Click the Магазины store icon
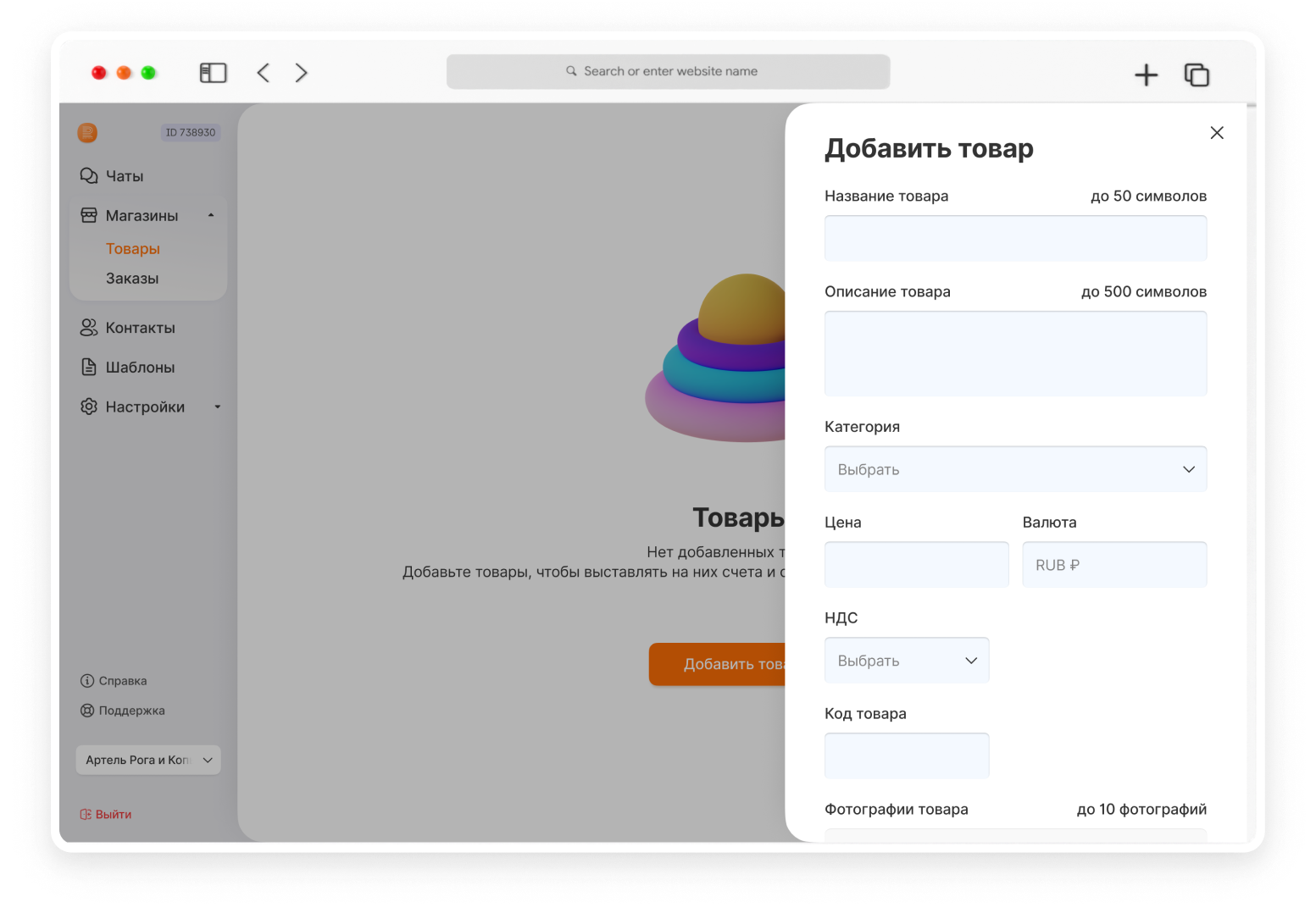The width and height of the screenshot is (1316, 913). pos(89,215)
